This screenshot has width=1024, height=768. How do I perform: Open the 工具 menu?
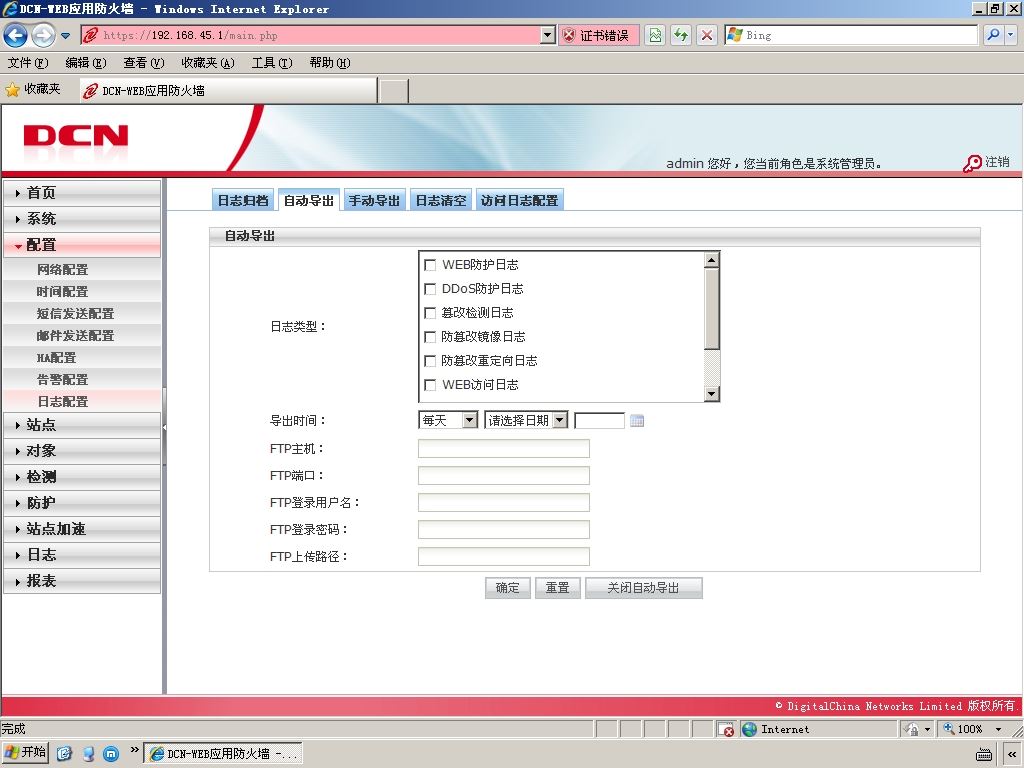(x=272, y=63)
